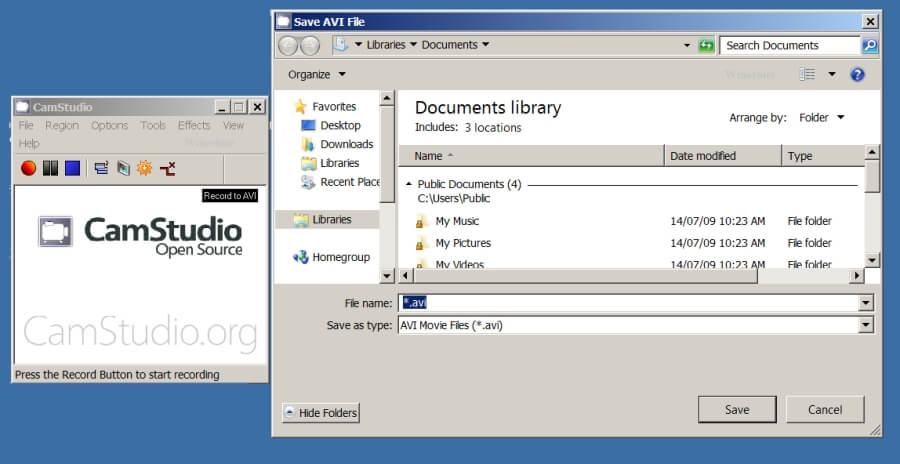Close the Save AVI File dialog
The width and height of the screenshot is (900, 464).
pos(871,22)
